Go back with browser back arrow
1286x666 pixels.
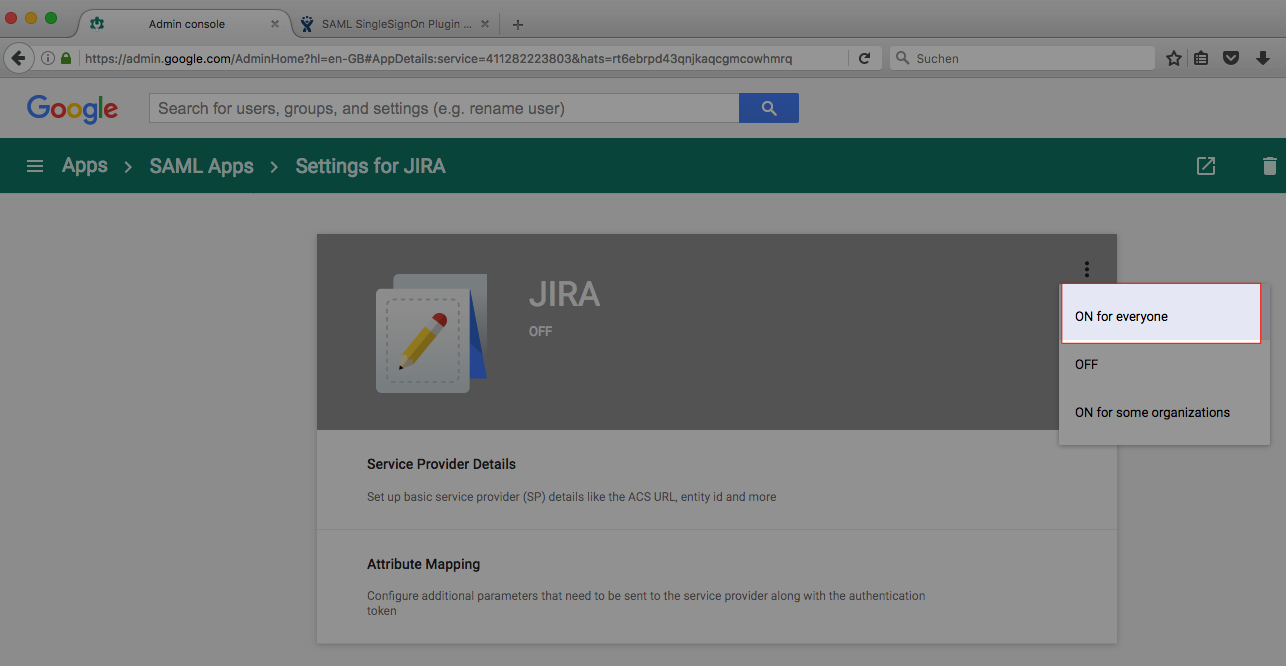click(17, 58)
